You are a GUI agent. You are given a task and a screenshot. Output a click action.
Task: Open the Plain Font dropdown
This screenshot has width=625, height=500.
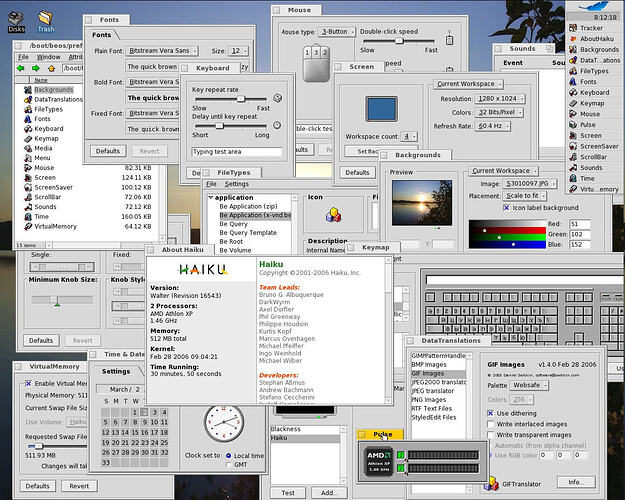(x=162, y=51)
